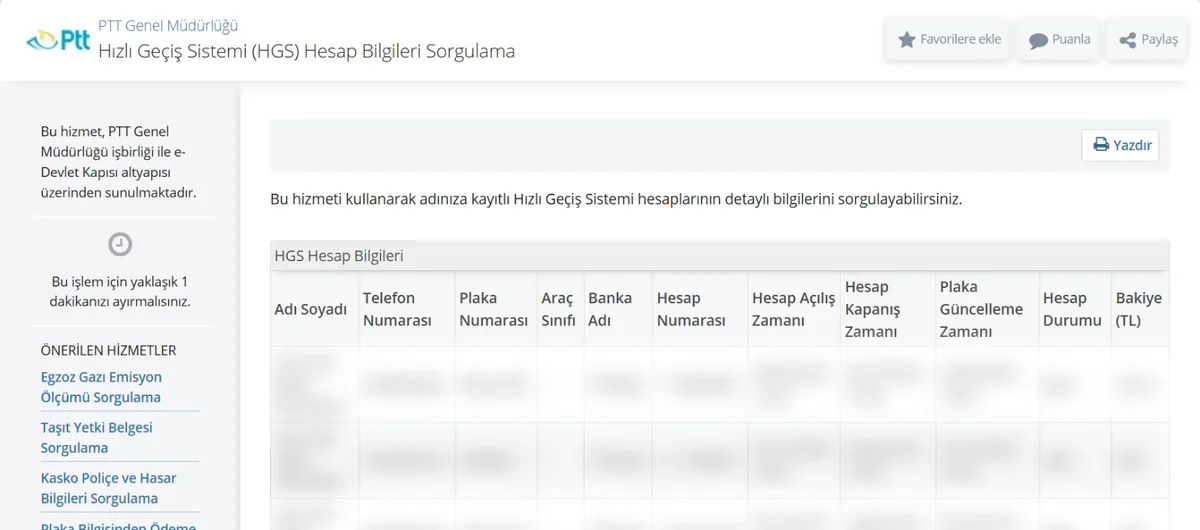
Task: Click the printer icon in Yazdır
Action: click(x=1100, y=145)
